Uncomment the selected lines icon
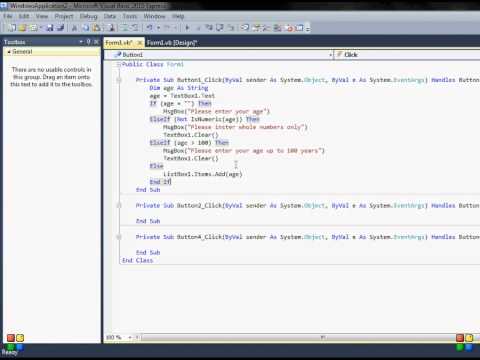 point(135,28)
